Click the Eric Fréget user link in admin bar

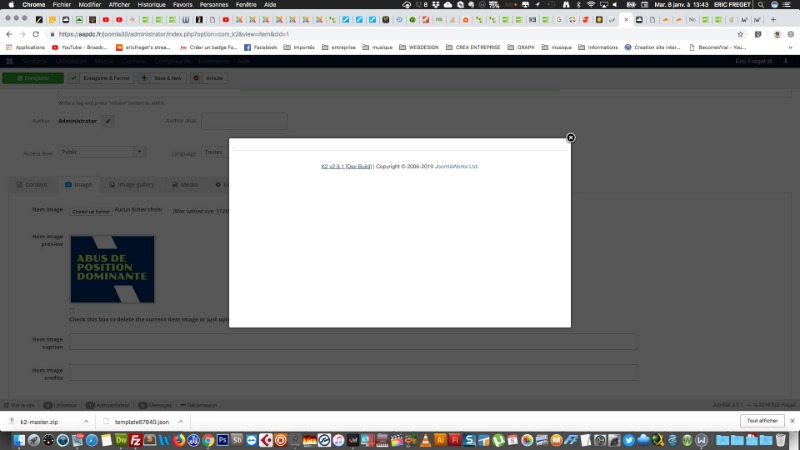[x=754, y=61]
